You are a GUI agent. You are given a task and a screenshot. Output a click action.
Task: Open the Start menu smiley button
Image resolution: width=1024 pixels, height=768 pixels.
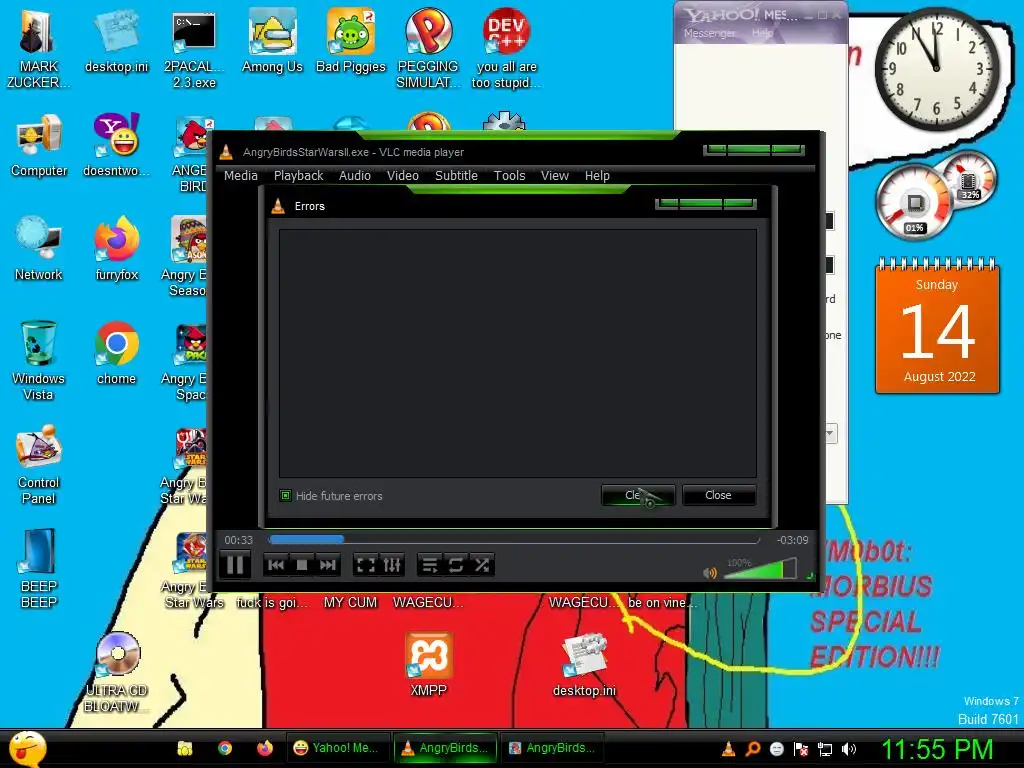click(27, 748)
